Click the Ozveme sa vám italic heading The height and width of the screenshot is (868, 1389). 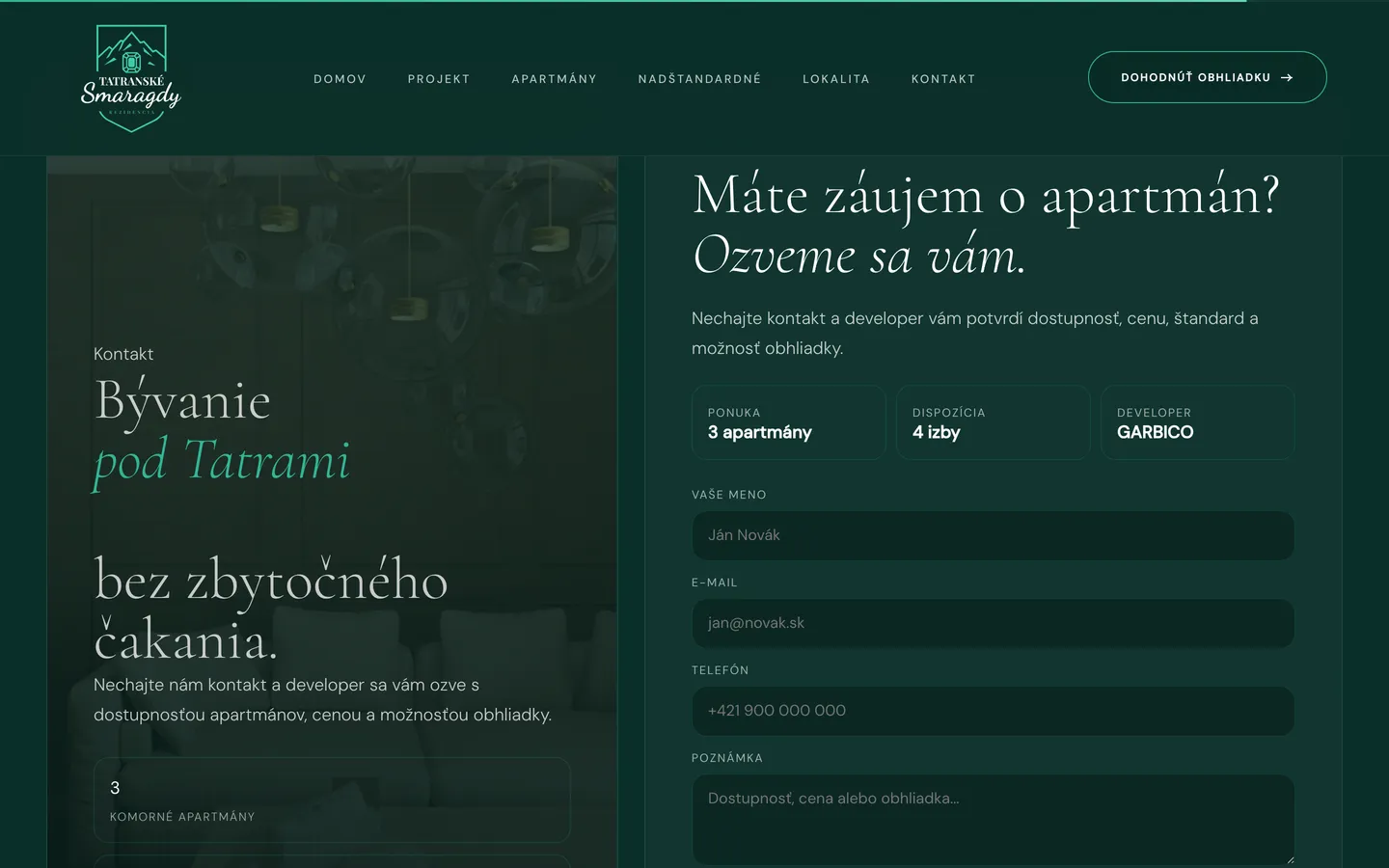click(x=858, y=257)
